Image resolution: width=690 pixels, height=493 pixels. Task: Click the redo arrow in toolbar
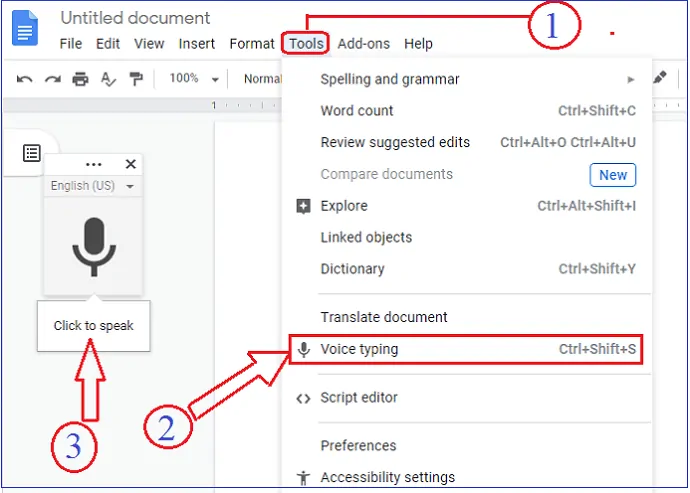pos(53,78)
